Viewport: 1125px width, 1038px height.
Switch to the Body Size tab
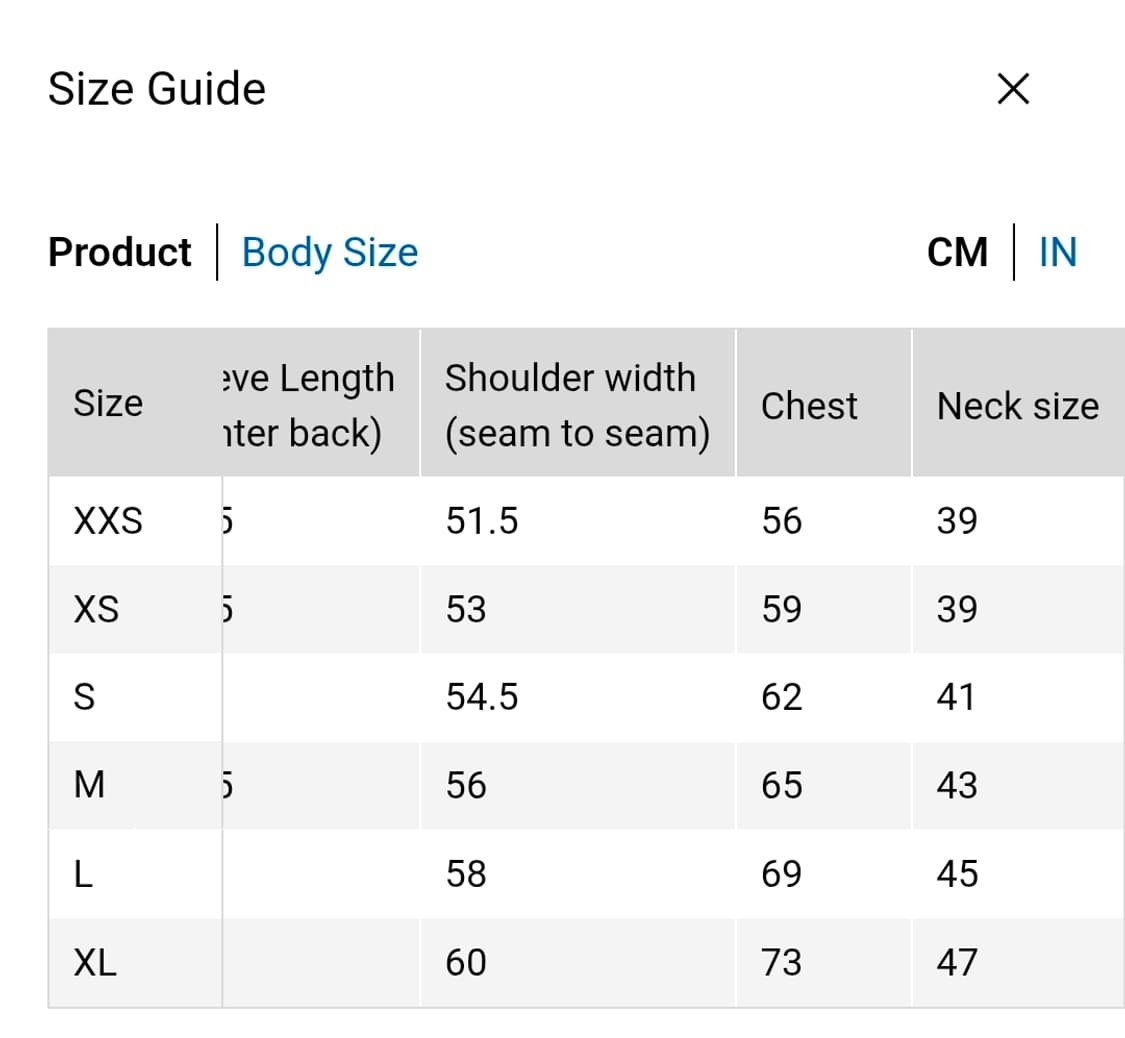click(x=330, y=252)
